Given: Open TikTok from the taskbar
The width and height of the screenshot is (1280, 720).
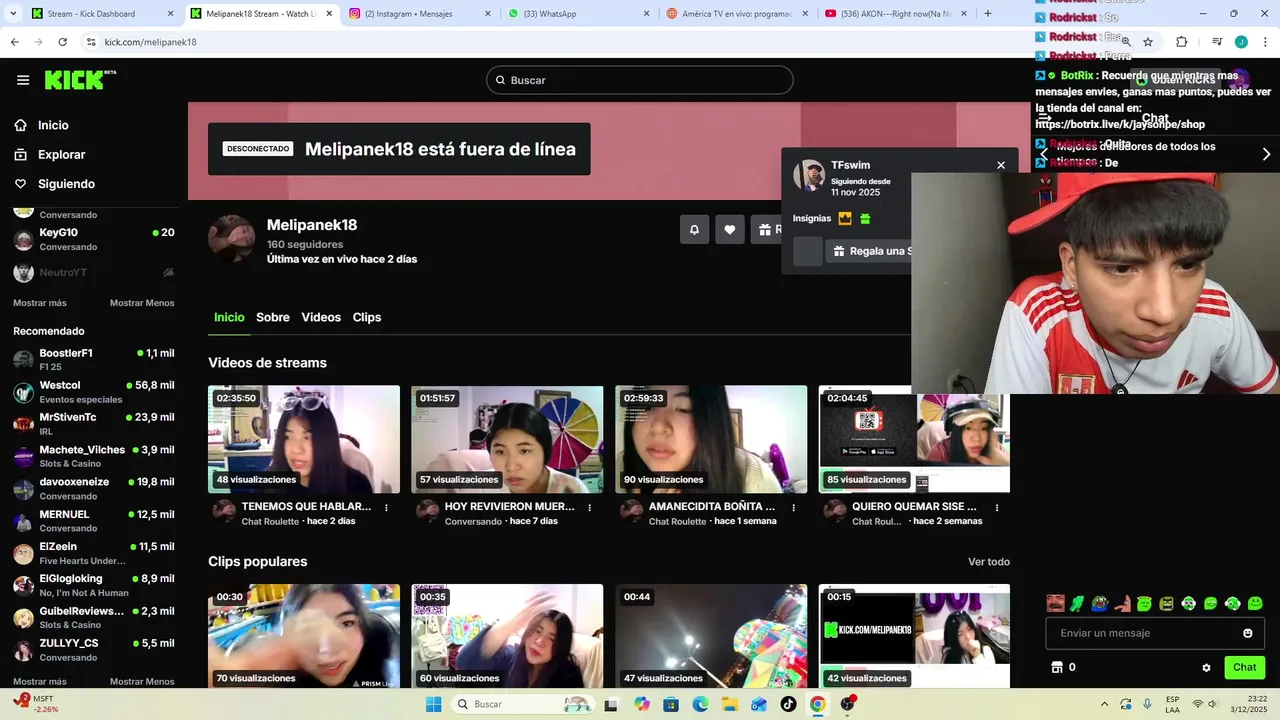Looking at the screenshot, I should tap(788, 704).
